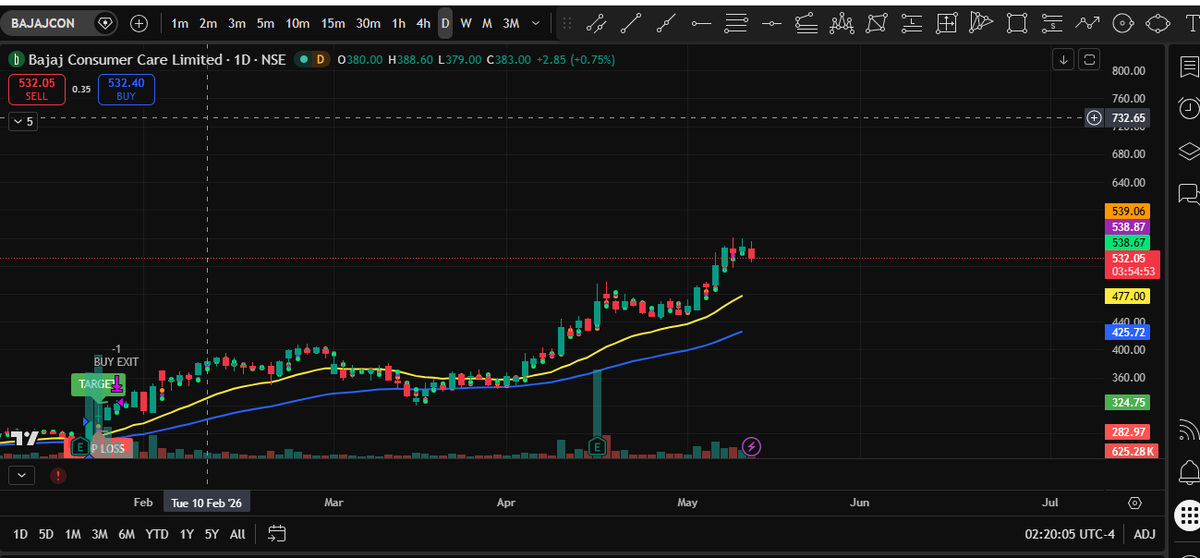Click the maximize chart brackets icon
1200x558 pixels.
pos(1090,58)
